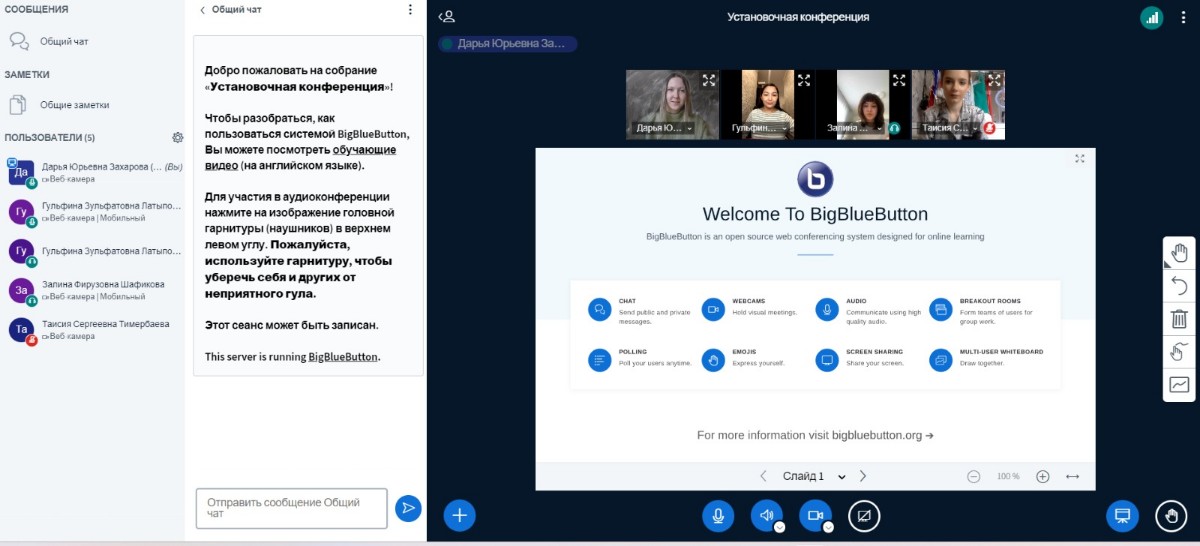Mute the microphone
Image resolution: width=1200 pixels, height=546 pixels.
[718, 515]
